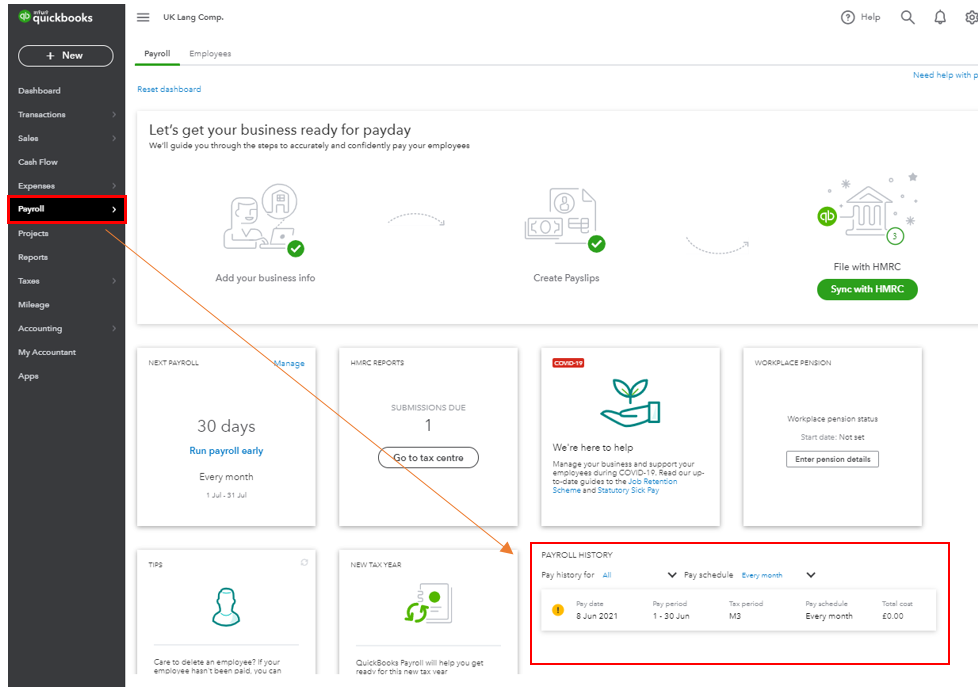Open Reports in the sidebar
This screenshot has height=687, width=978.
click(33, 256)
